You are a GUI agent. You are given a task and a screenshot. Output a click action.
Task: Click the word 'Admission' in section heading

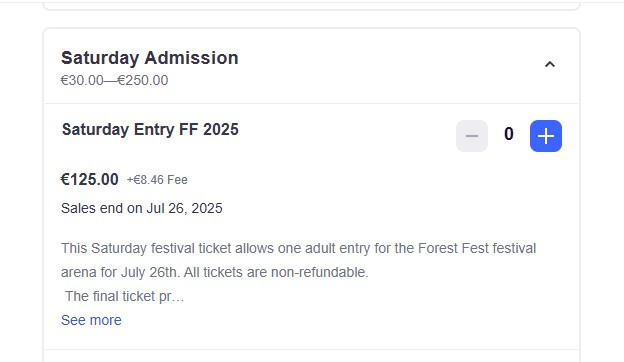pyautogui.click(x=191, y=58)
